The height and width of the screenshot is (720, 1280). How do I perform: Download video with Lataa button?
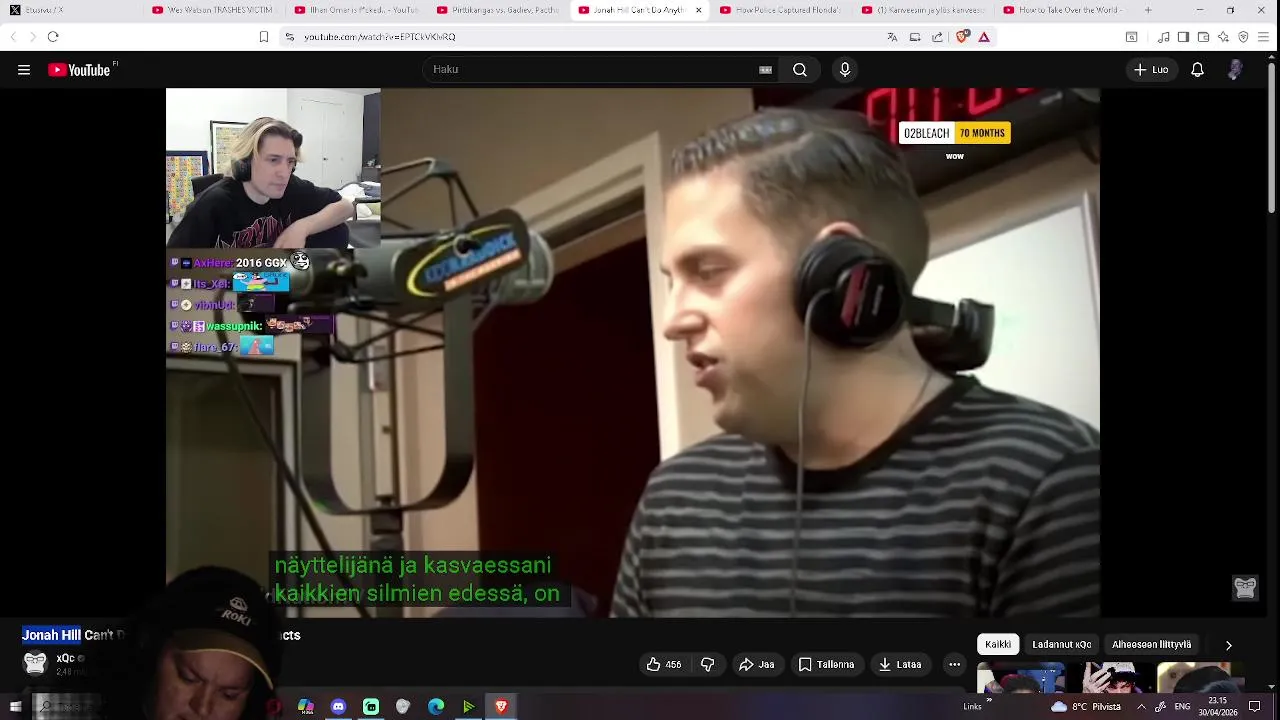[900, 664]
